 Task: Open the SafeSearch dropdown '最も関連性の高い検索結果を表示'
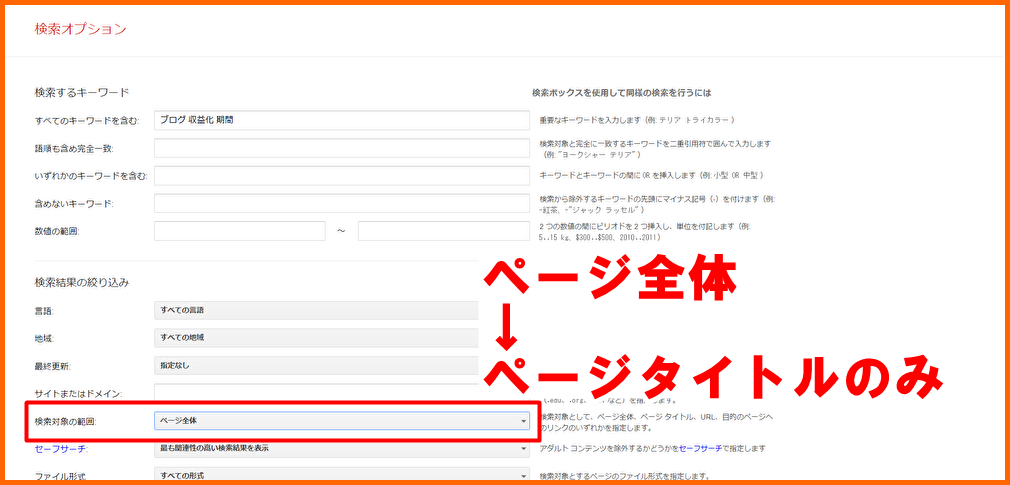[341, 448]
